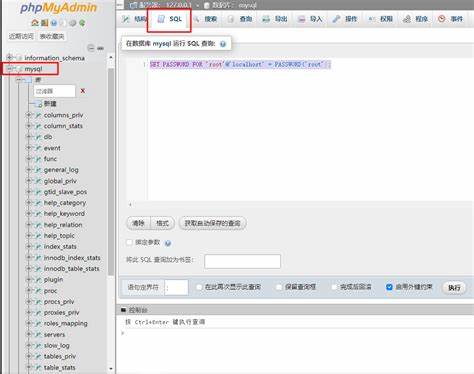
Task: Click the Go execute button
Action: tap(454, 287)
